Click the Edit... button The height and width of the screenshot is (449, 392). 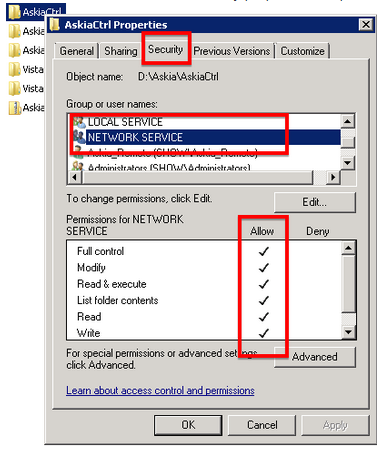(315, 202)
